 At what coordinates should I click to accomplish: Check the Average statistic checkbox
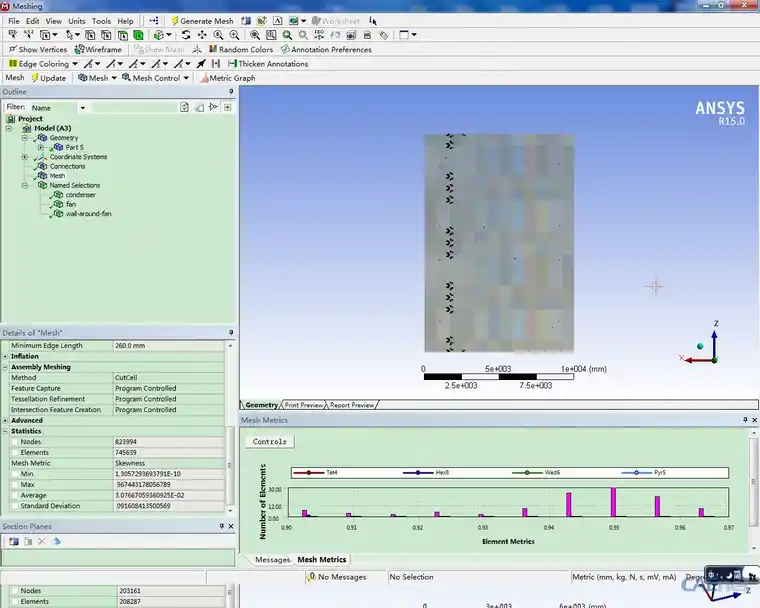click(15, 495)
